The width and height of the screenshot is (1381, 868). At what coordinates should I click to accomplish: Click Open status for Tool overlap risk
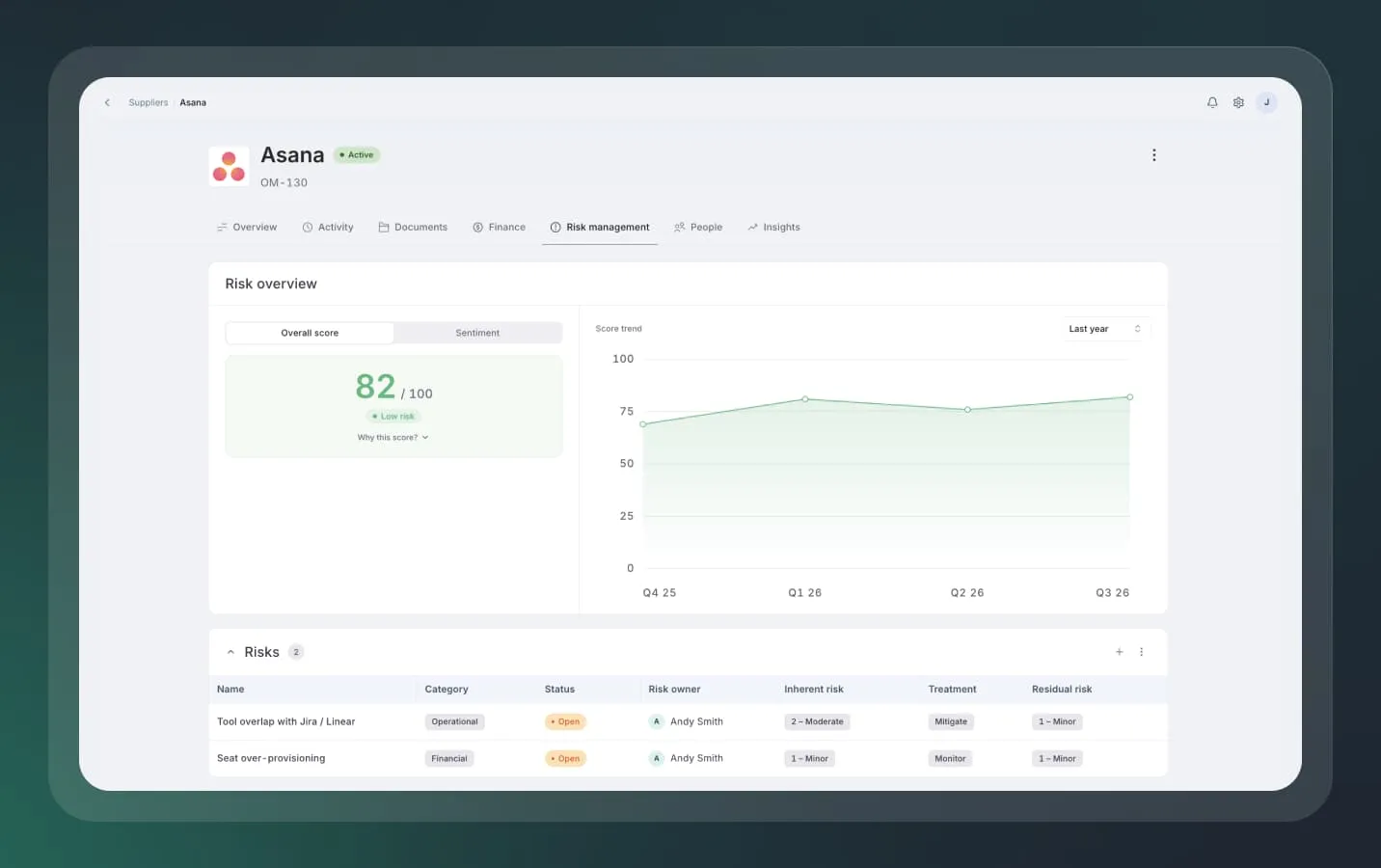[565, 721]
